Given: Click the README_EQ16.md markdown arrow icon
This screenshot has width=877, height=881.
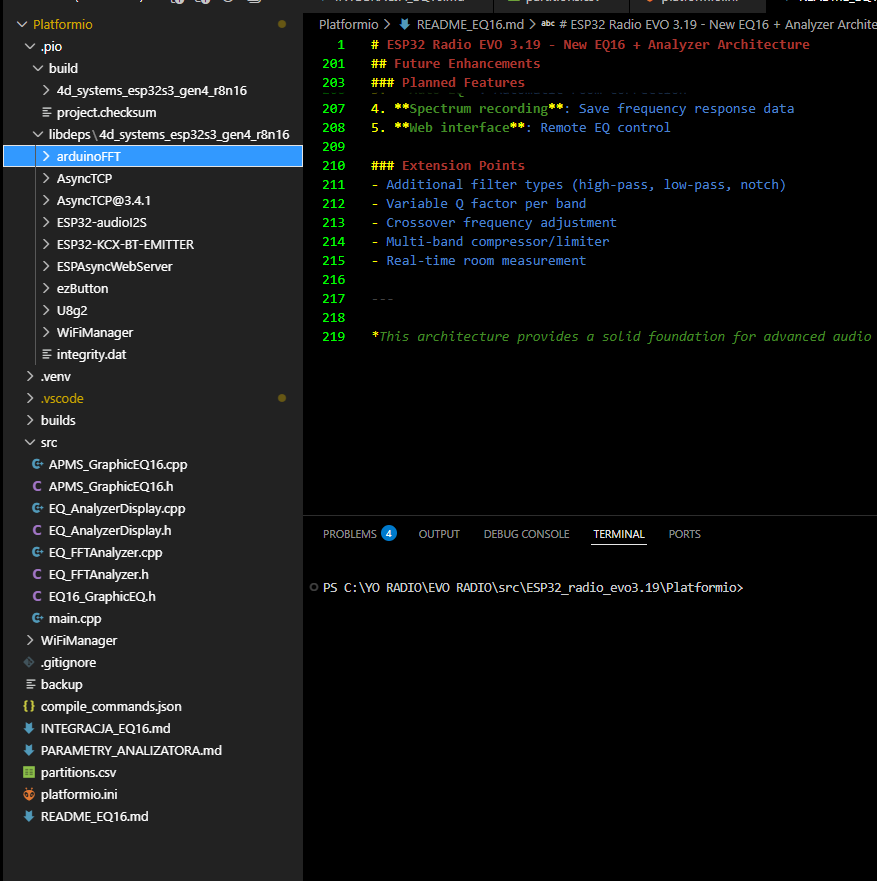Looking at the screenshot, I should click(29, 816).
